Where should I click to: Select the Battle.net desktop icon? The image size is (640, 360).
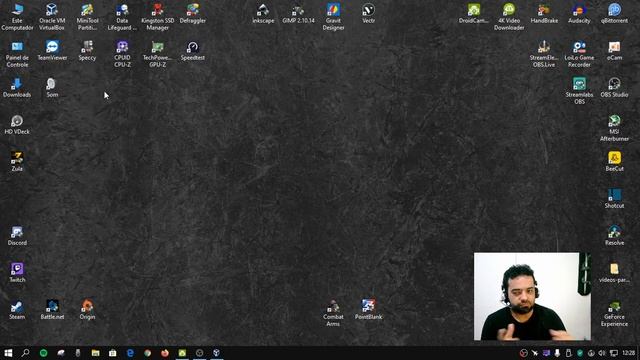click(x=52, y=310)
